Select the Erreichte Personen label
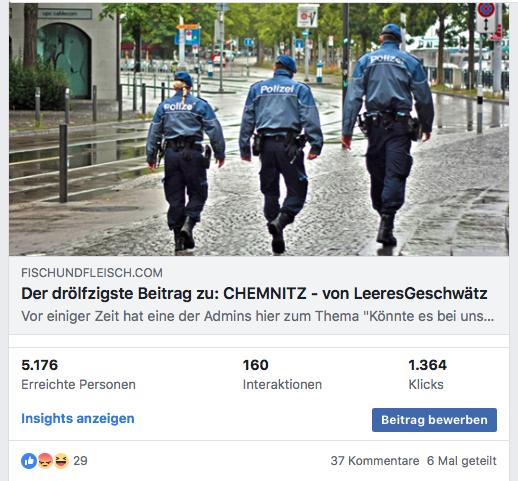 [x=78, y=385]
